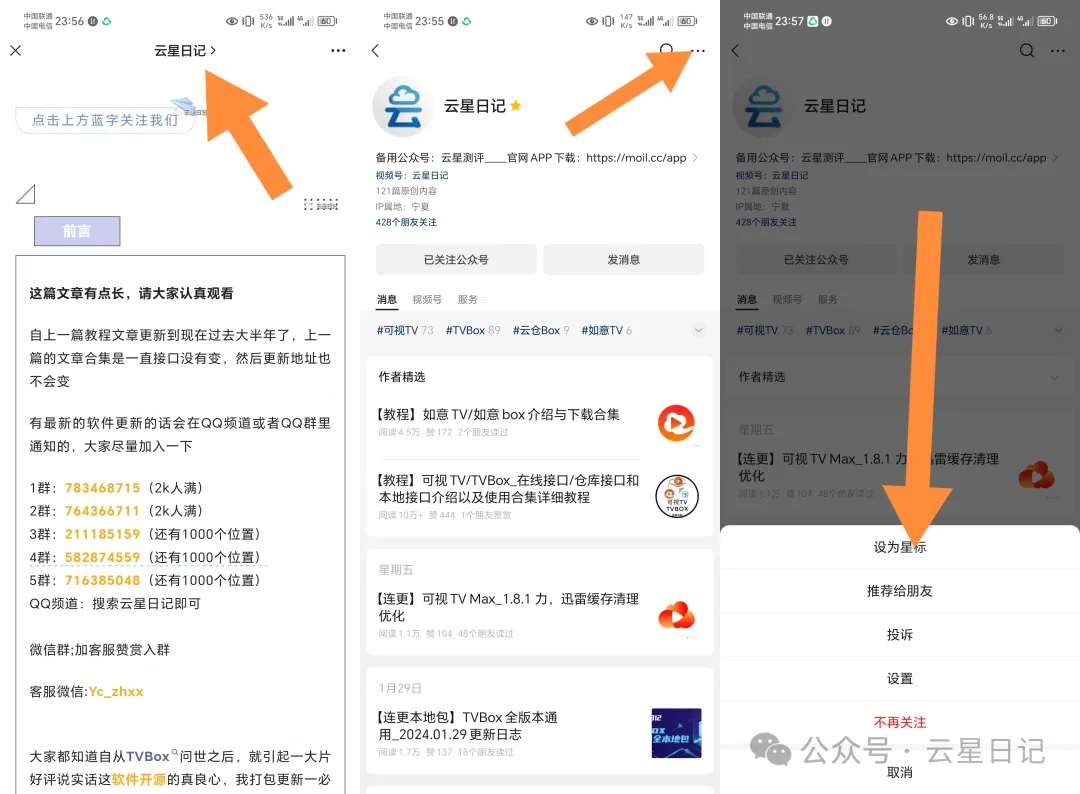Open the article page's three-dot more menu
1080x794 pixels.
pyautogui.click(x=338, y=50)
